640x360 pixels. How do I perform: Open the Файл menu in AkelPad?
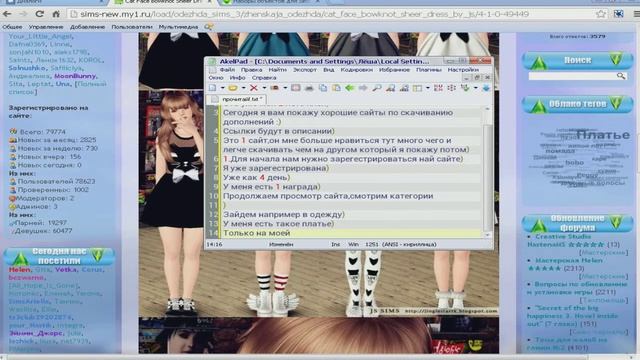(227, 70)
